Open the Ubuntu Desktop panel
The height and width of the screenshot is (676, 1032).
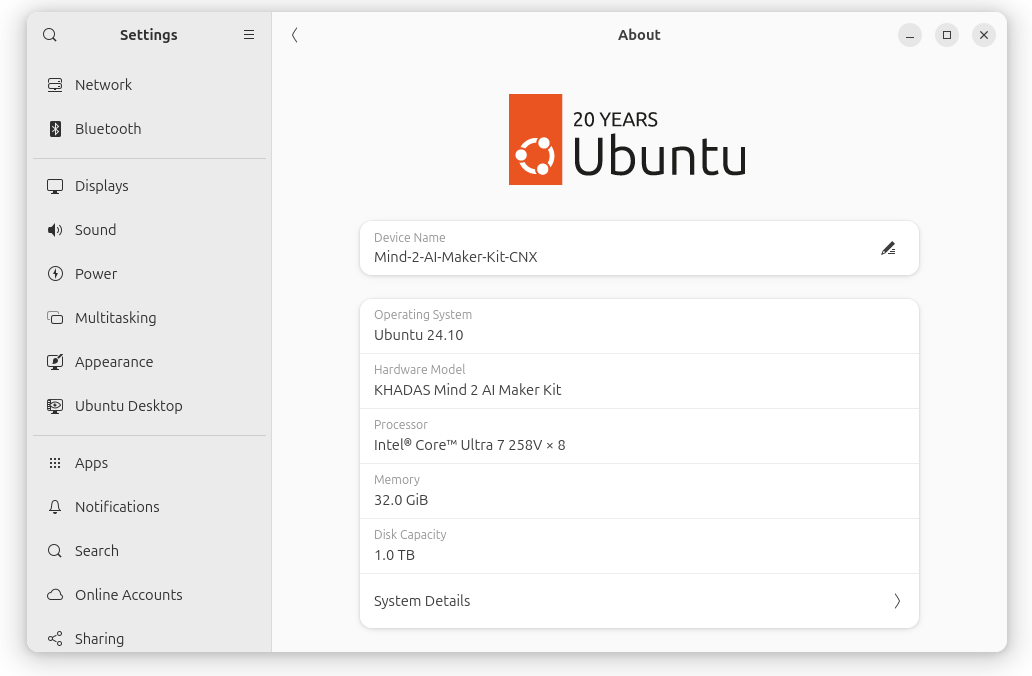pos(149,406)
